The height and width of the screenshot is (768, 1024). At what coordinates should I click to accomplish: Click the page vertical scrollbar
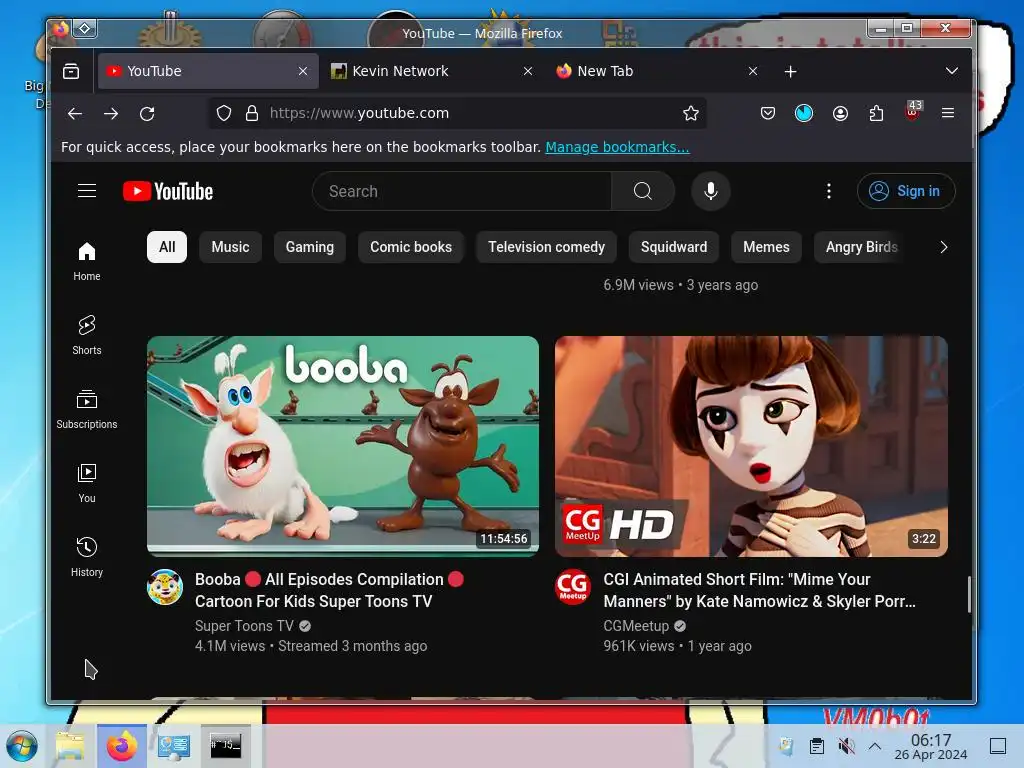969,594
